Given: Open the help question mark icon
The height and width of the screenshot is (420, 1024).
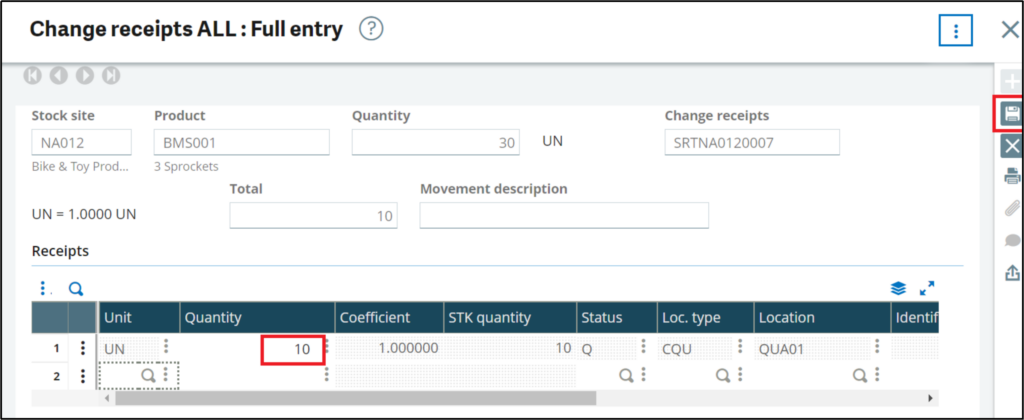Looking at the screenshot, I should click(371, 30).
